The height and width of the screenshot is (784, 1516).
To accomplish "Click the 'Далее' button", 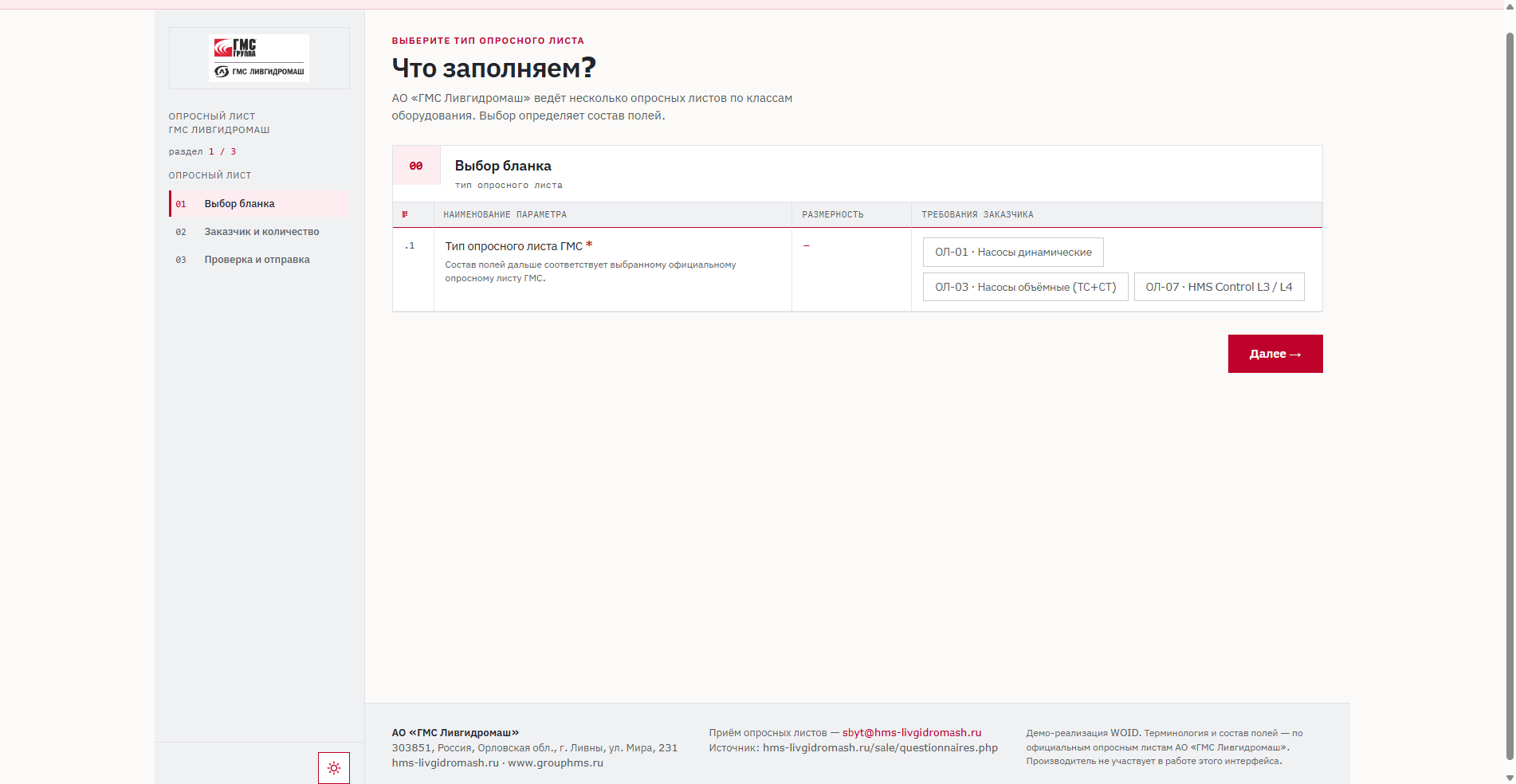I will click(1275, 354).
